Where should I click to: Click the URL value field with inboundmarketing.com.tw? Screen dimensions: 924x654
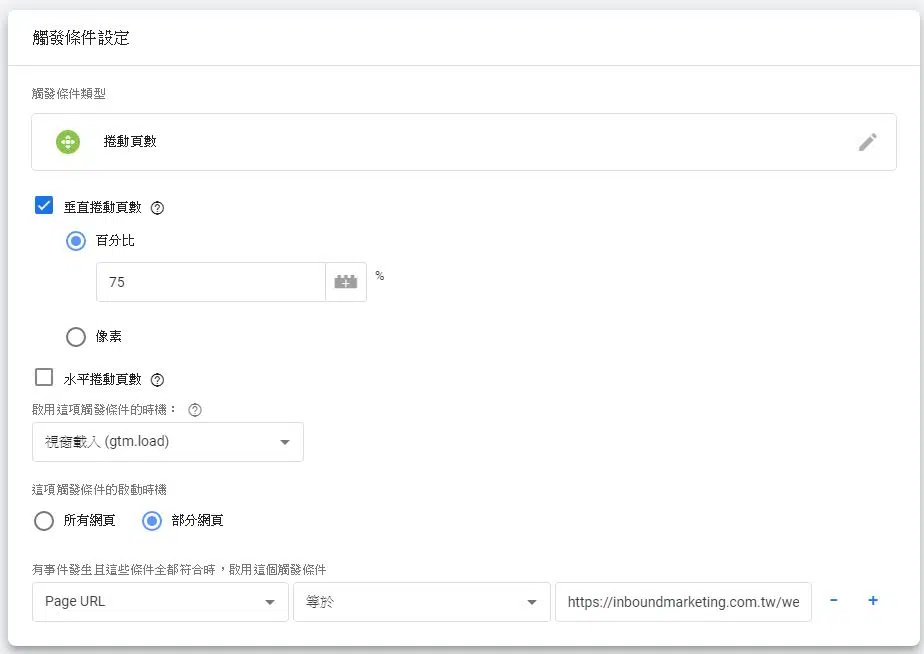click(684, 602)
